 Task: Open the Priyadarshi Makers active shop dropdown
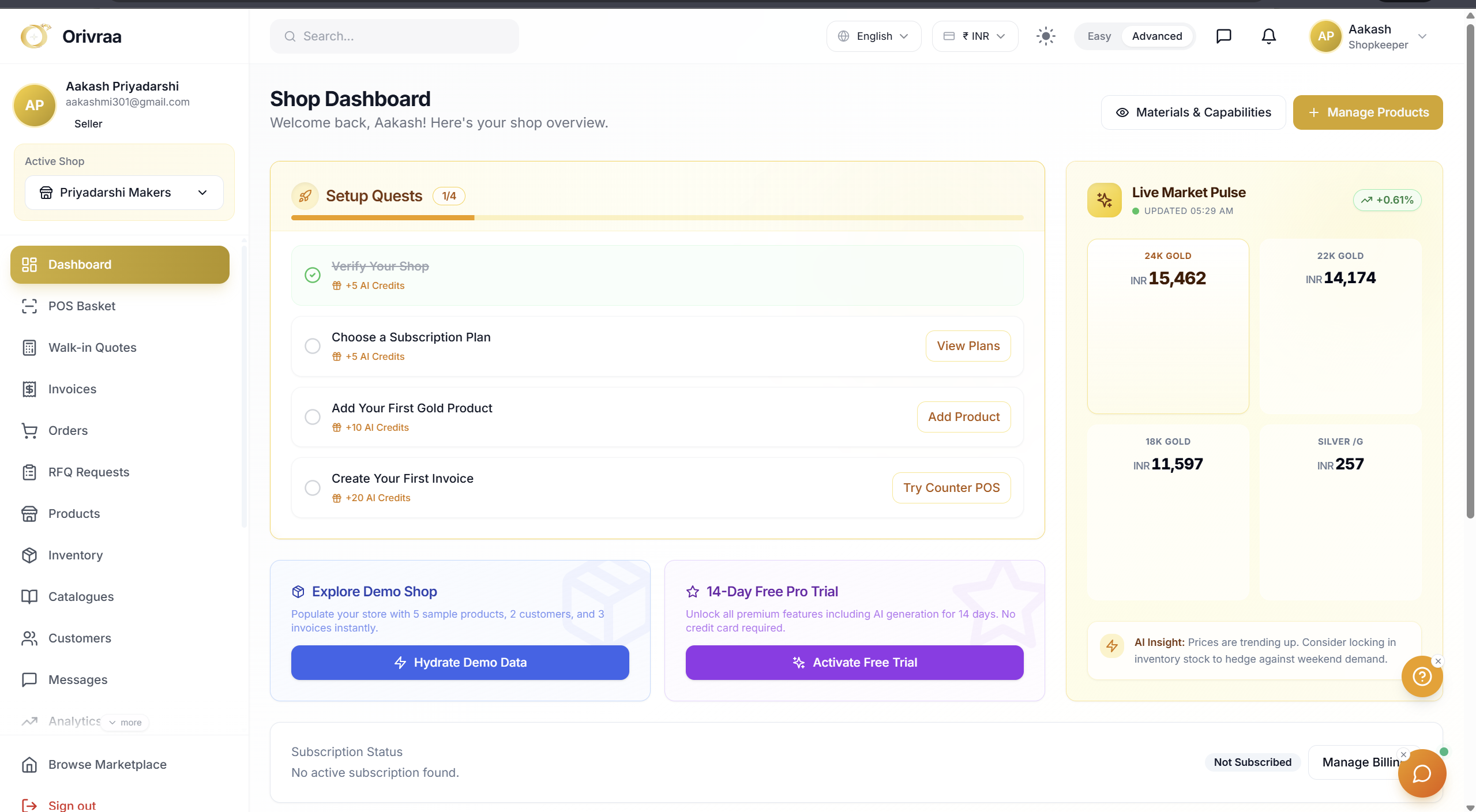point(124,193)
